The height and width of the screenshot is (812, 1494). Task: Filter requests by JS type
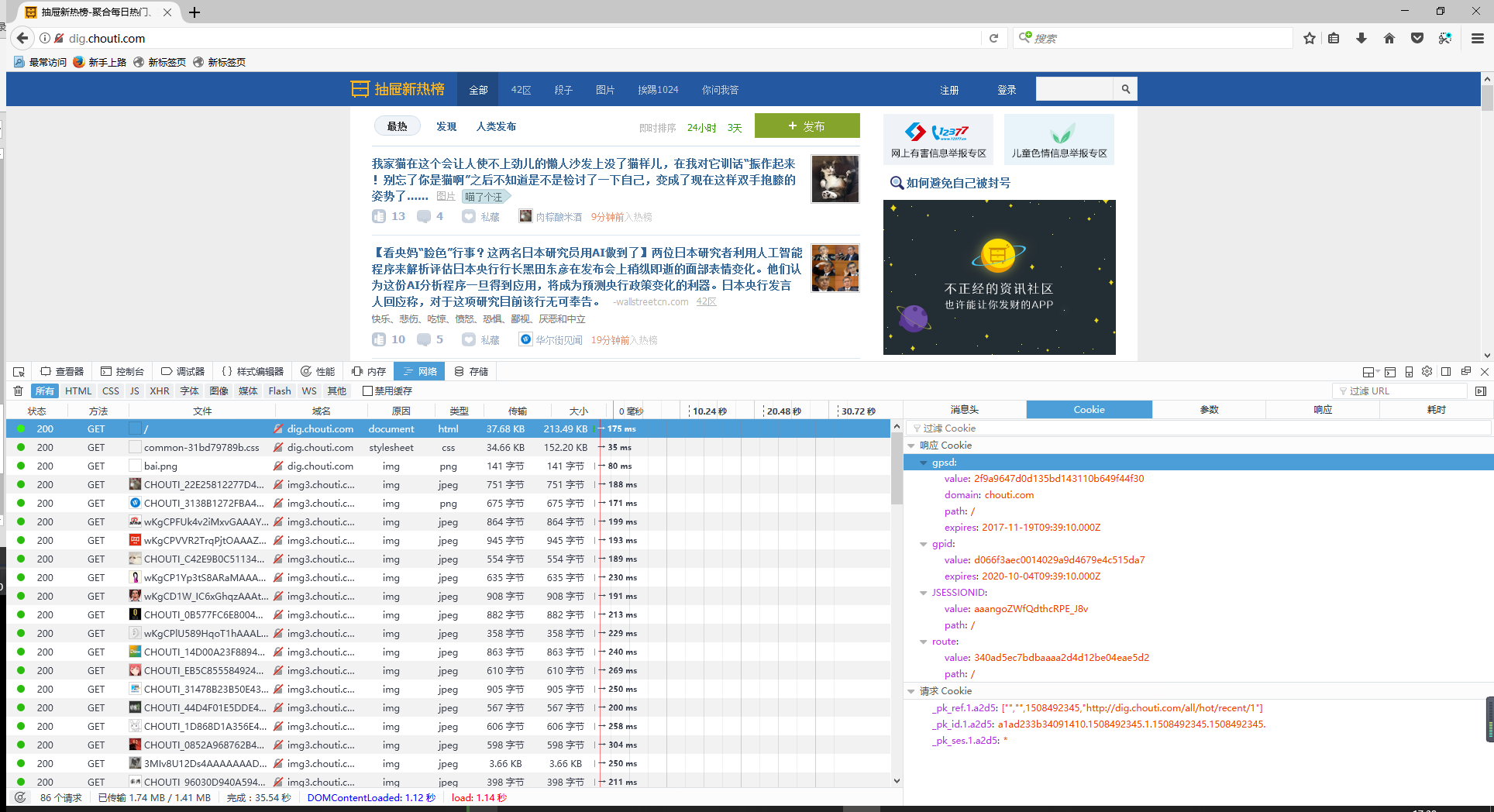tap(135, 391)
